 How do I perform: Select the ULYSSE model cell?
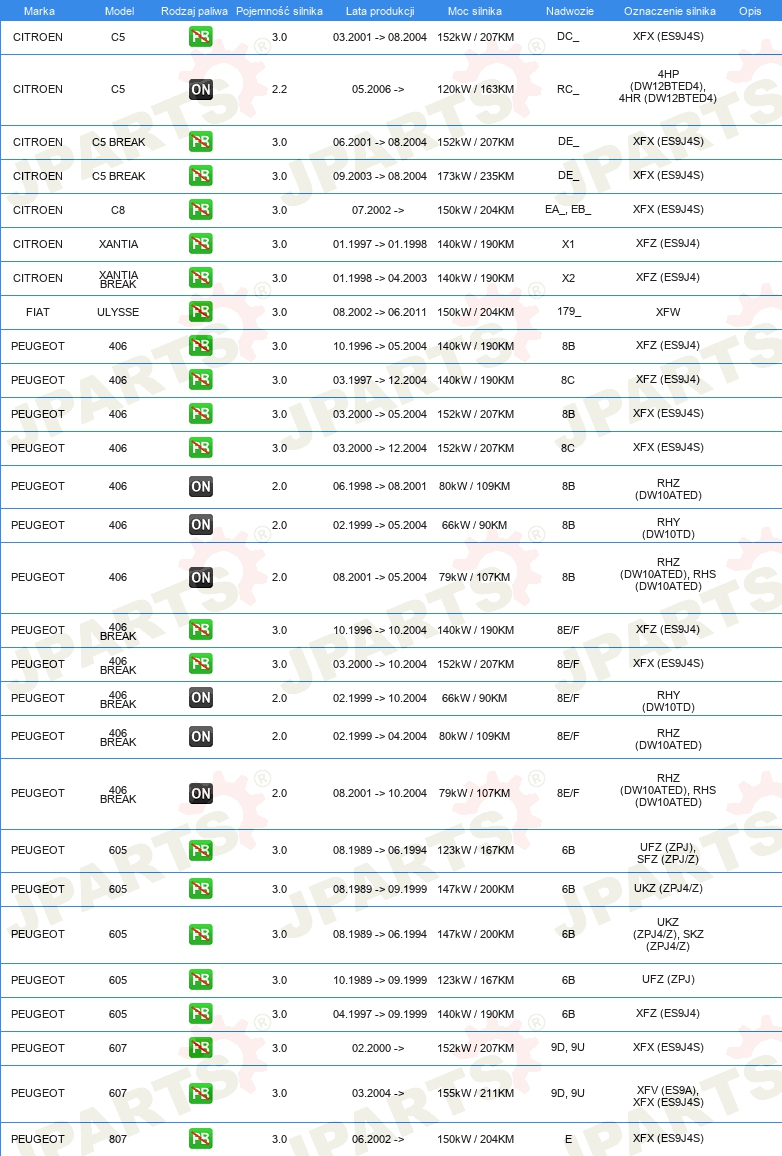click(118, 312)
